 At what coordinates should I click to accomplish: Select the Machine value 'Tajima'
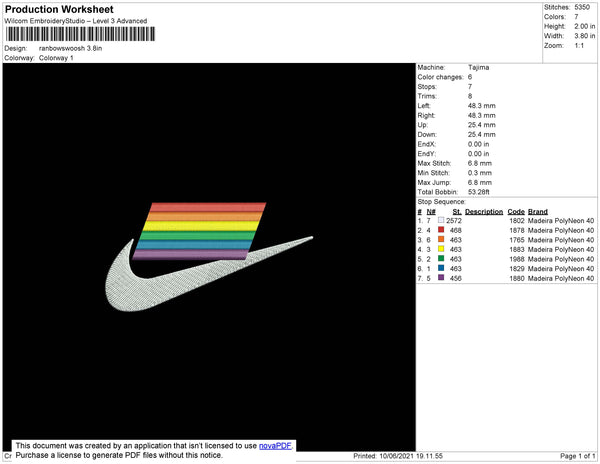point(478,67)
